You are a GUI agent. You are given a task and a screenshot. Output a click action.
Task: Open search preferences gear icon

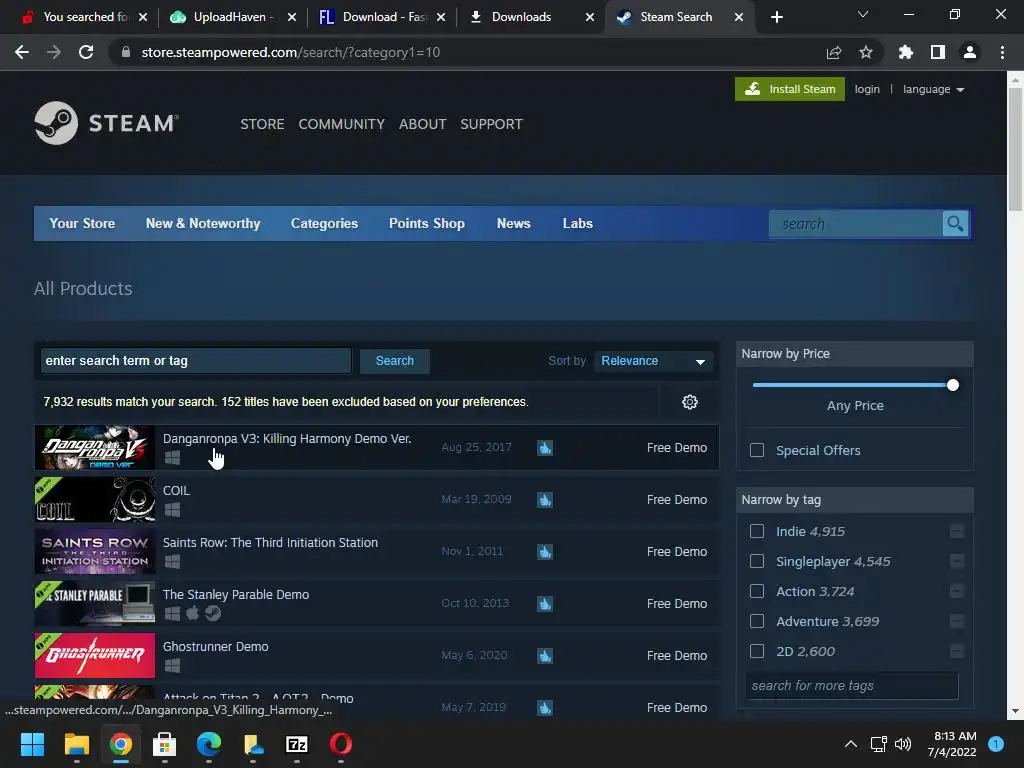(690, 402)
